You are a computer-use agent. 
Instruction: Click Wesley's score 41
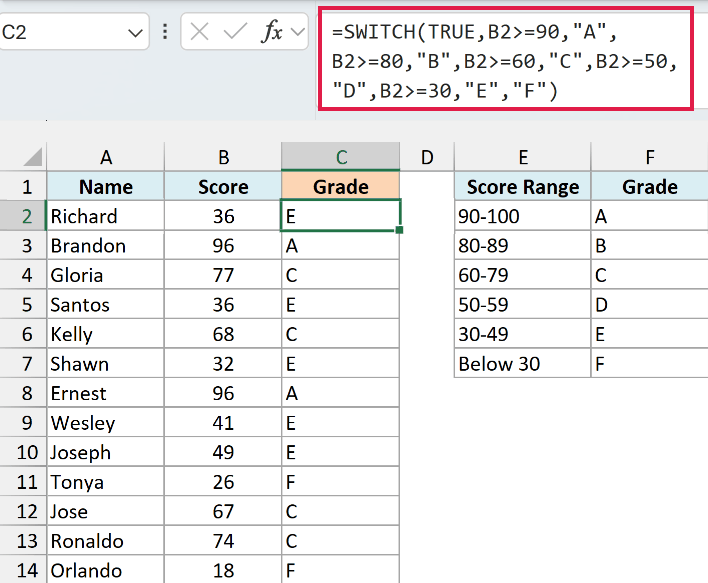[223, 423]
